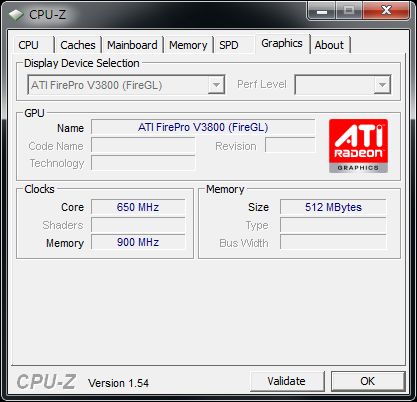
Task: Open the Caches tab
Action: pyautogui.click(x=78, y=45)
